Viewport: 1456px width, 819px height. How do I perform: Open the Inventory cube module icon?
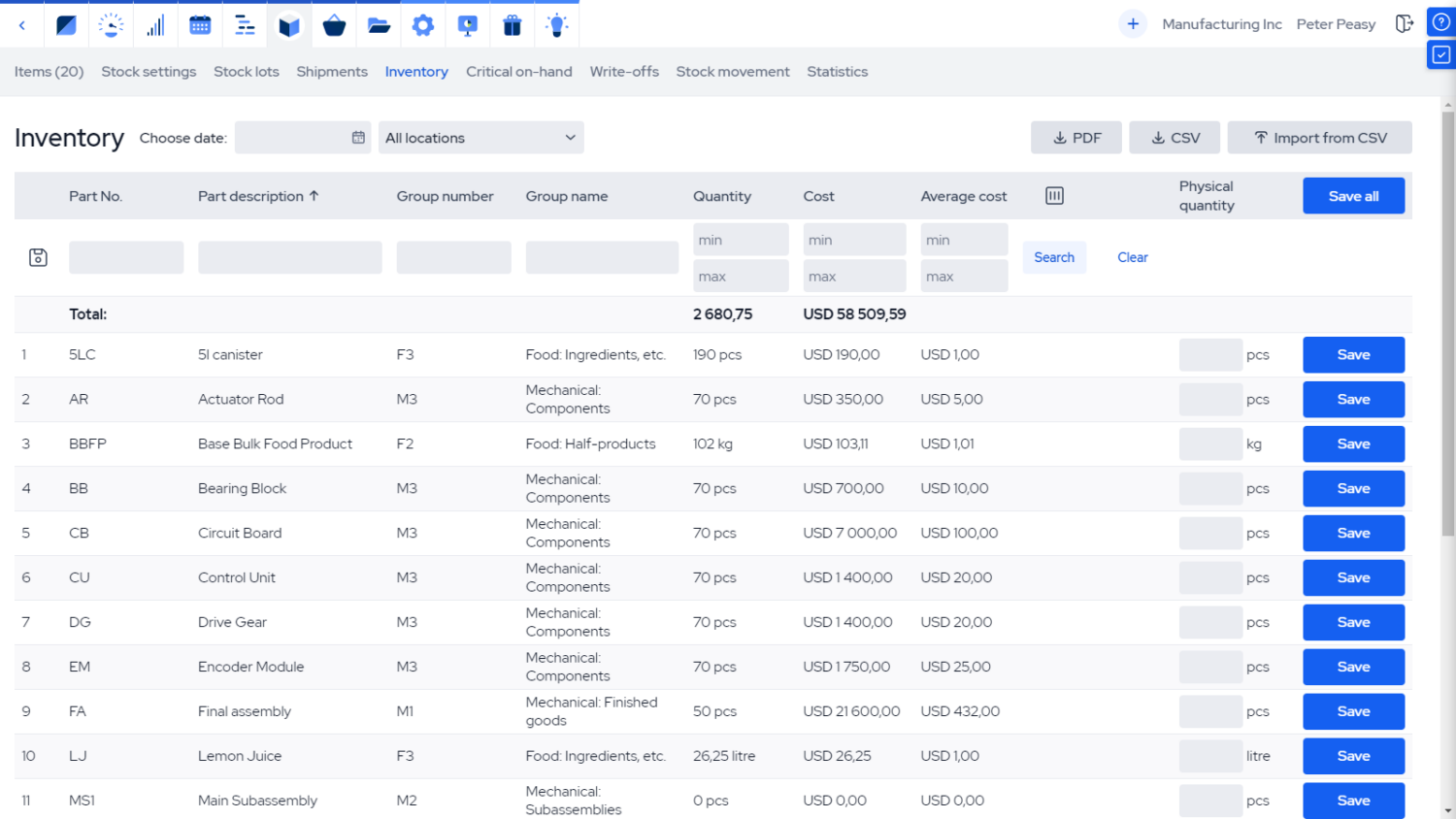288,24
